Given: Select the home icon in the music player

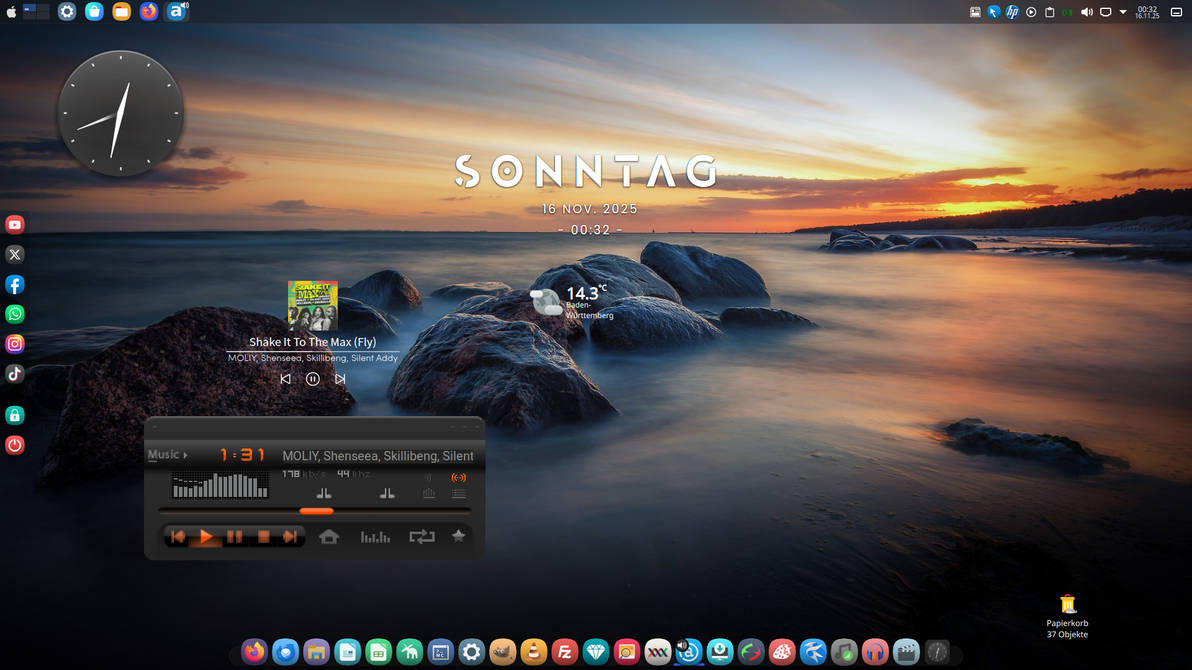Looking at the screenshot, I should point(330,536).
